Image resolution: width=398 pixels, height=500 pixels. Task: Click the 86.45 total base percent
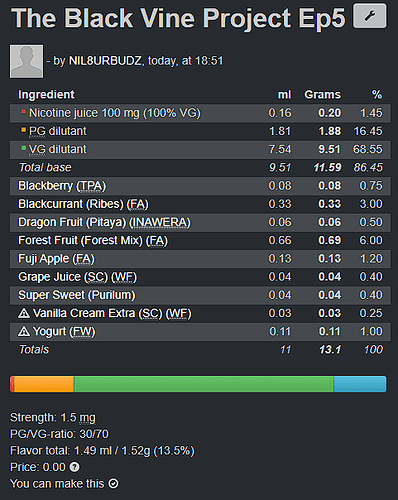coord(368,168)
